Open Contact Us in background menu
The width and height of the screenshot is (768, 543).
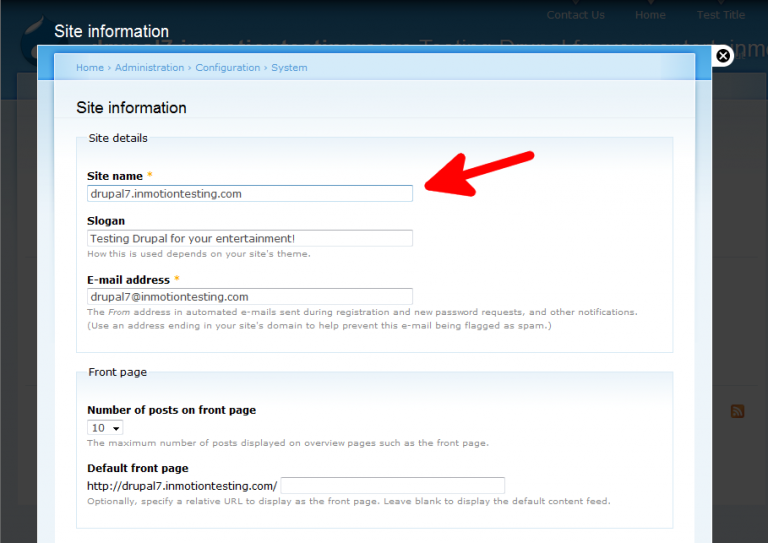click(576, 15)
